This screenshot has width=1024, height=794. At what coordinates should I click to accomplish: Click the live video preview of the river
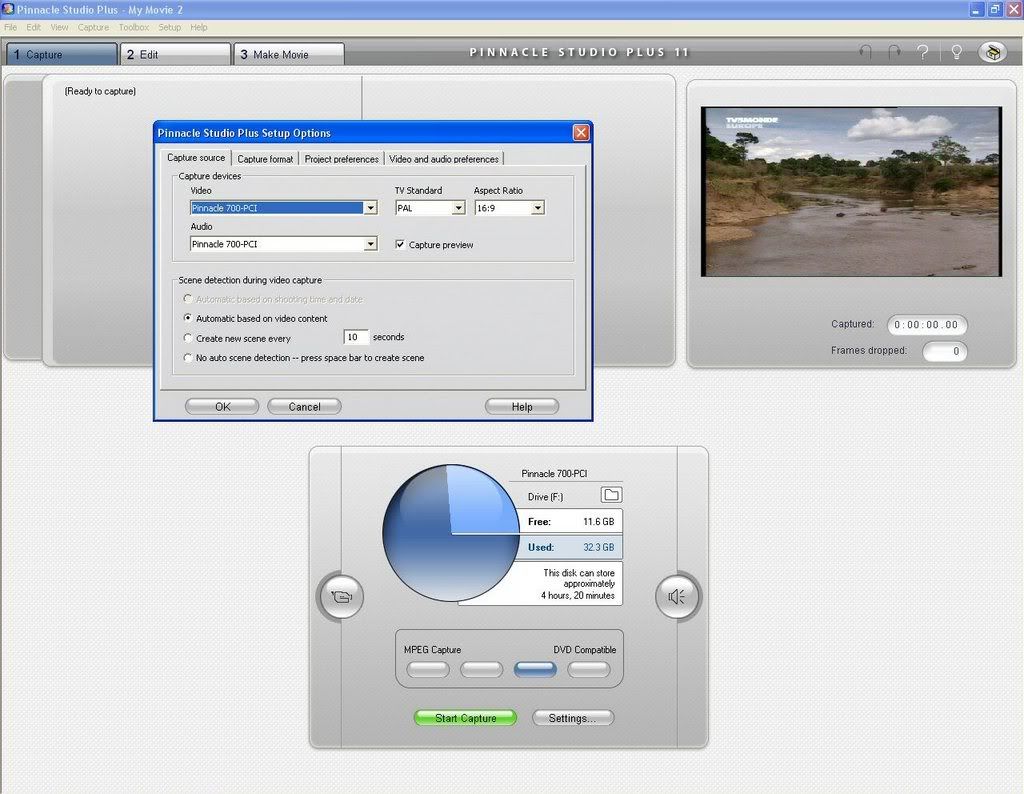(x=851, y=191)
